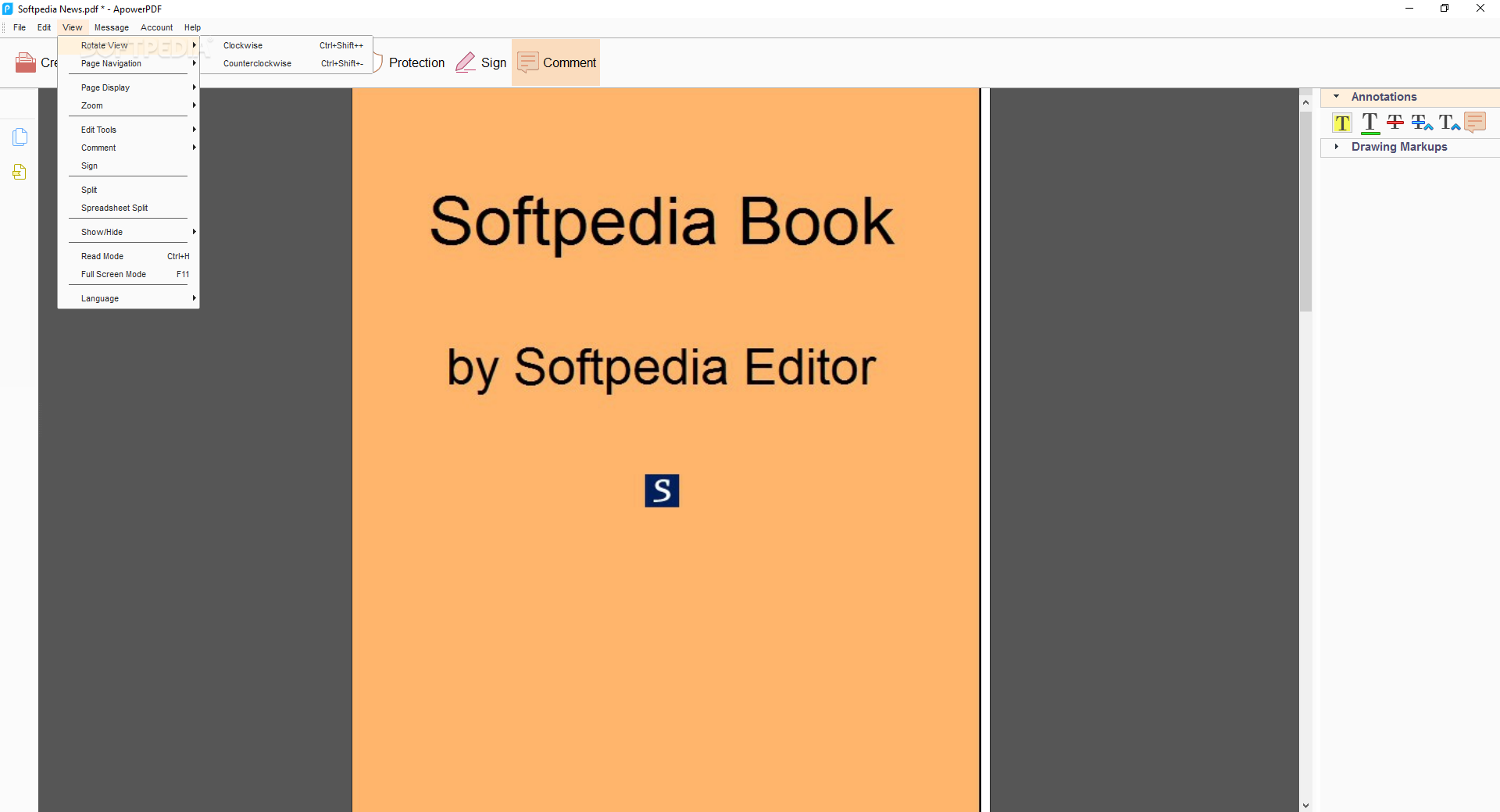Open the bookmarks sidebar panel
This screenshot has width=1500, height=812.
pyautogui.click(x=20, y=172)
